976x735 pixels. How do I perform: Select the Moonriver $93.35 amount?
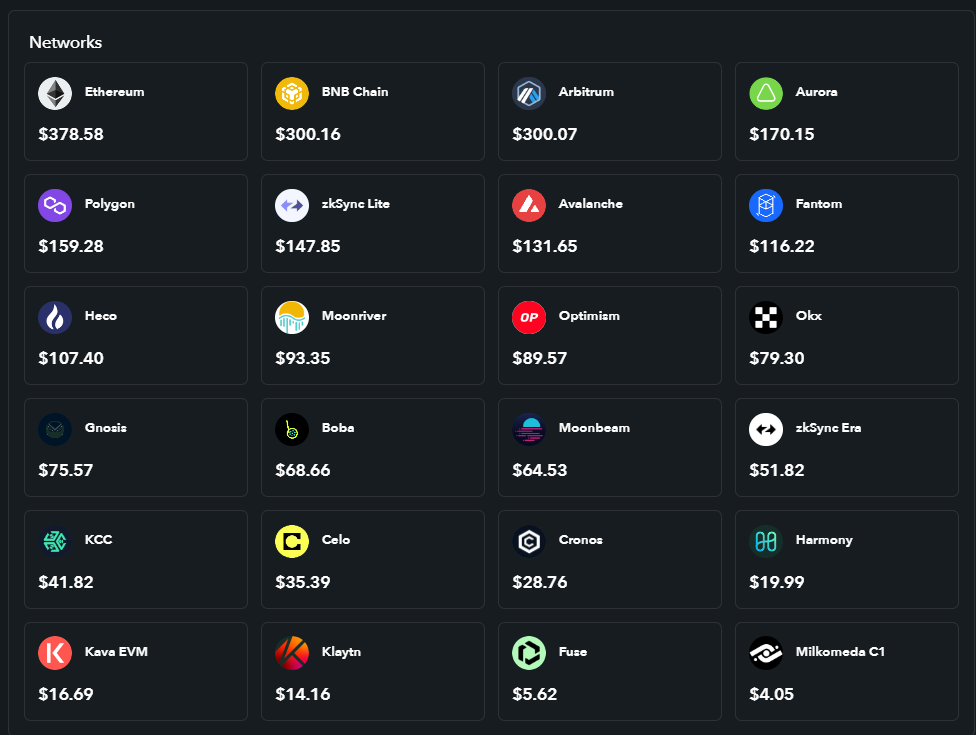tap(303, 358)
